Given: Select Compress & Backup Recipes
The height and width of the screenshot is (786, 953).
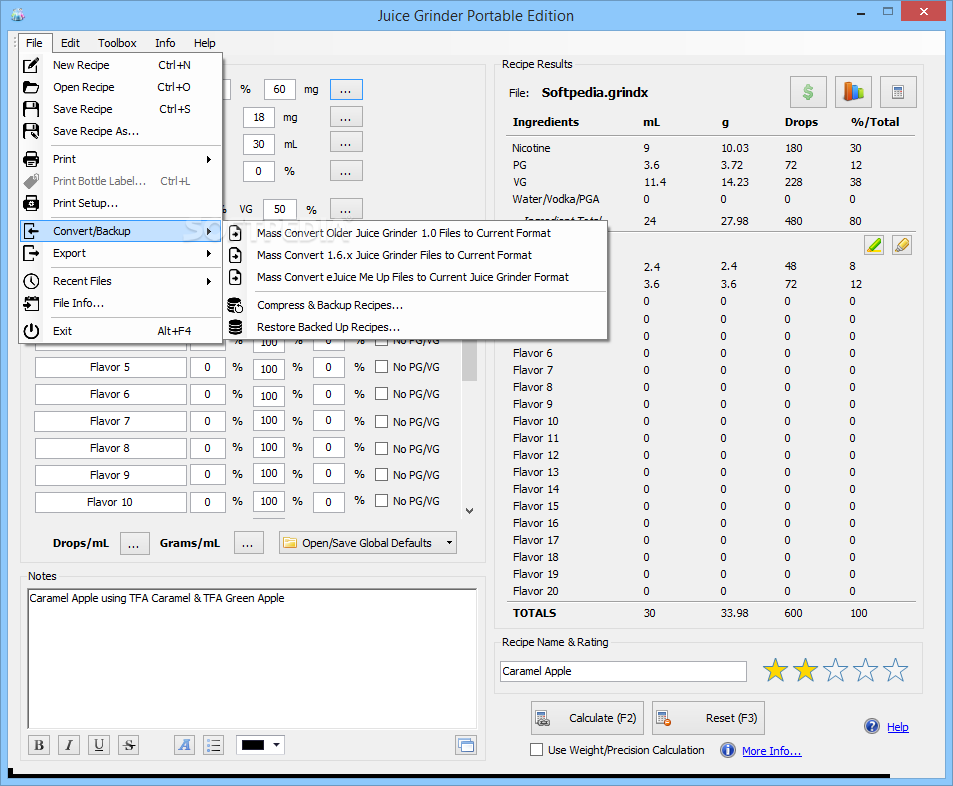Looking at the screenshot, I should 416,305.
